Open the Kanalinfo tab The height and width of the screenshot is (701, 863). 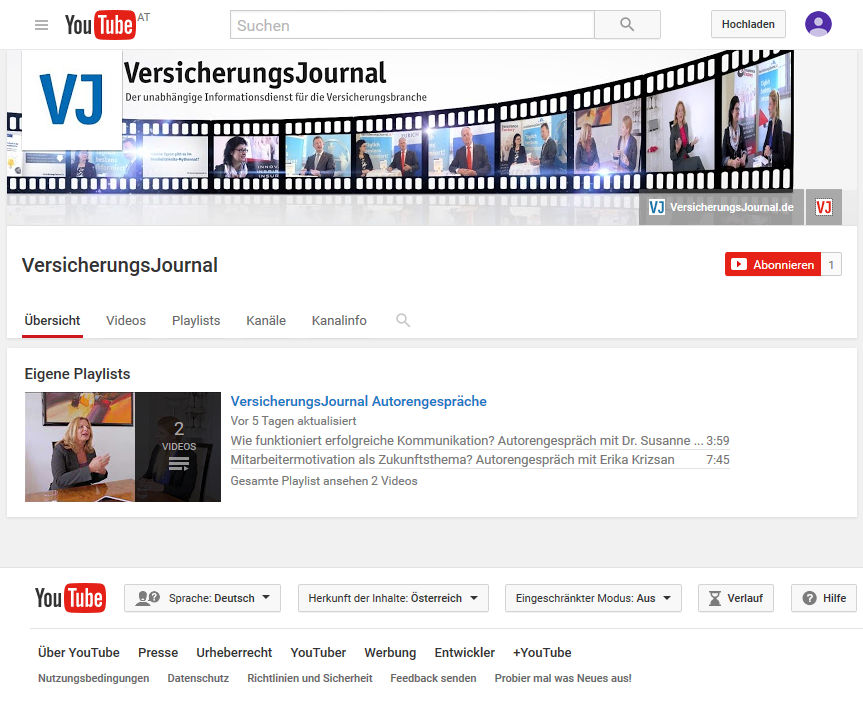click(339, 321)
